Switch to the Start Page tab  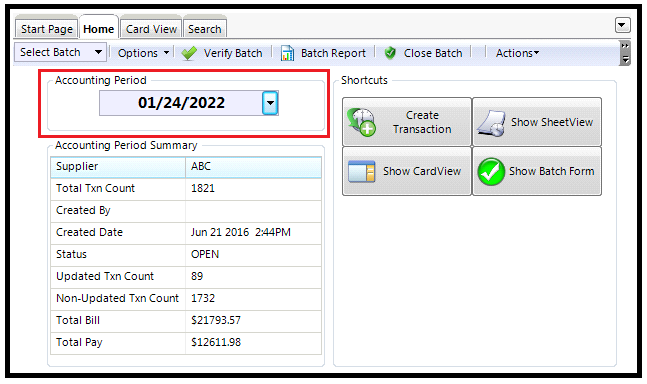47,29
